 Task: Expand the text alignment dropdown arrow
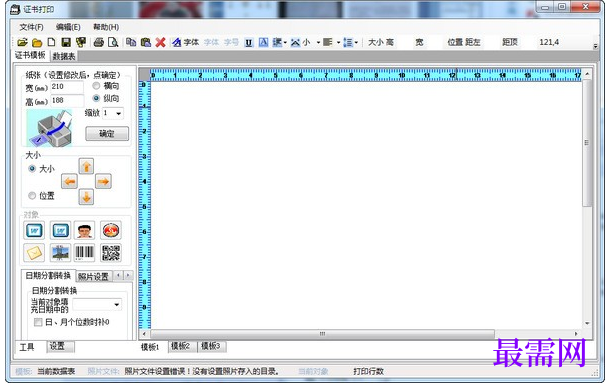pos(338,42)
